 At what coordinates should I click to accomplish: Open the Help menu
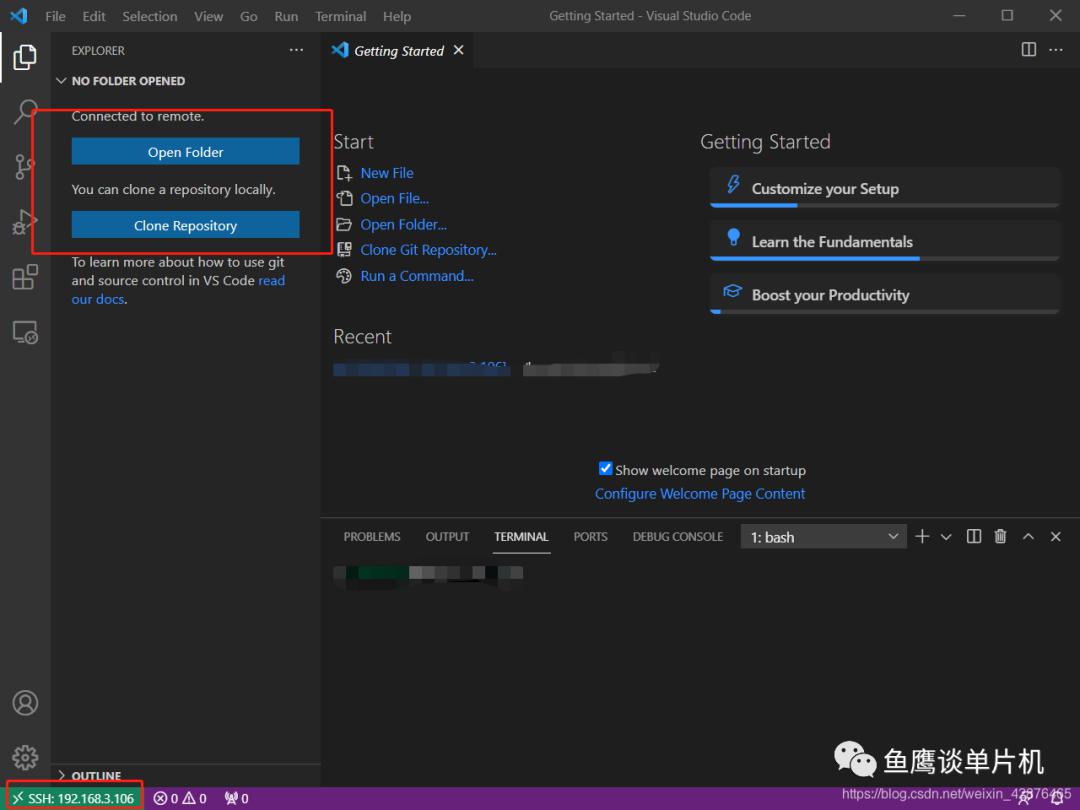397,16
